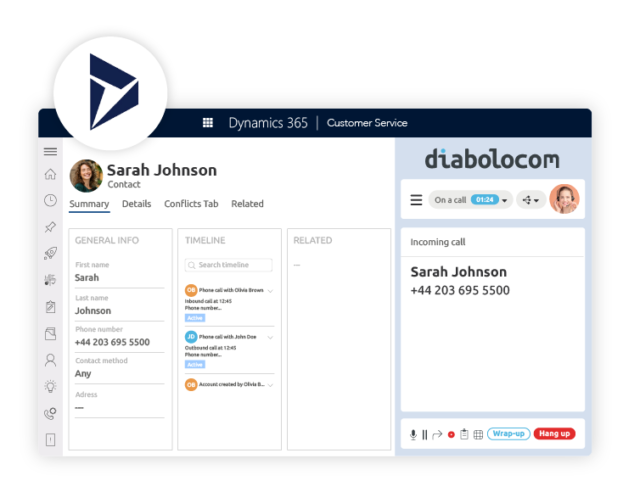
Task: Click the Wrap-up button
Action: point(509,434)
